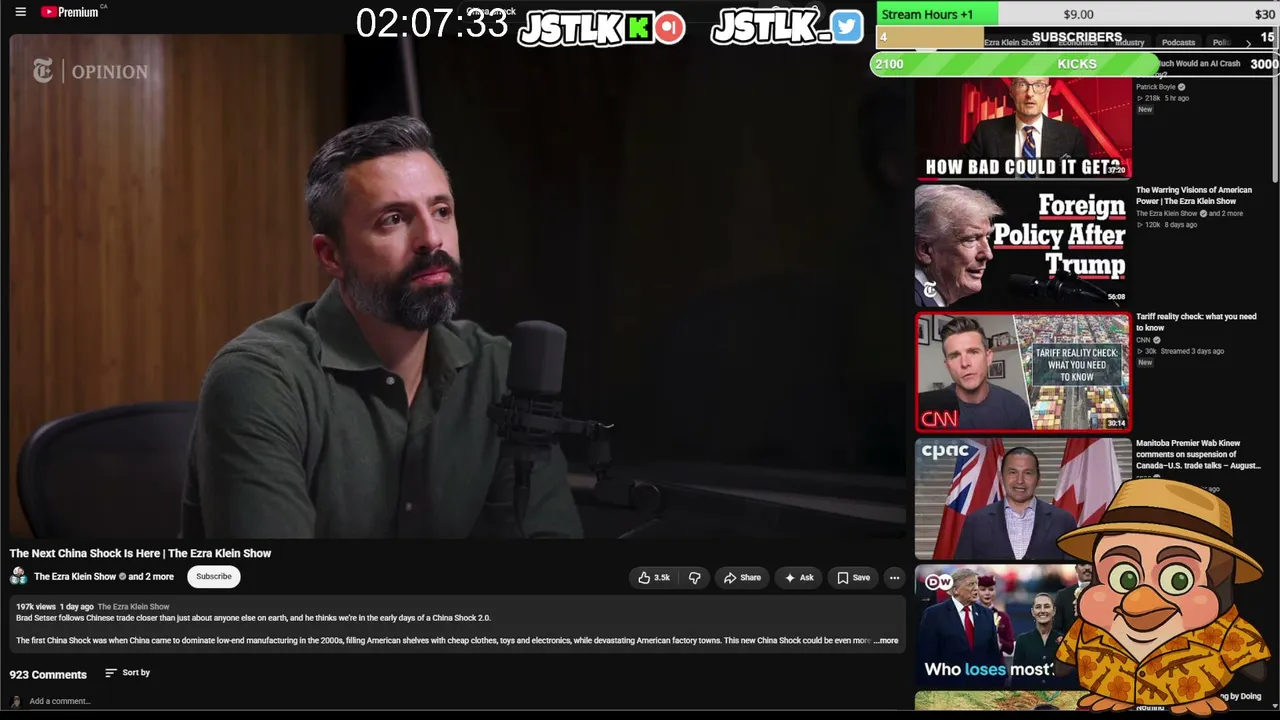Open 'Manitoba Premier Wab Kinew comments' video title

1198,454
